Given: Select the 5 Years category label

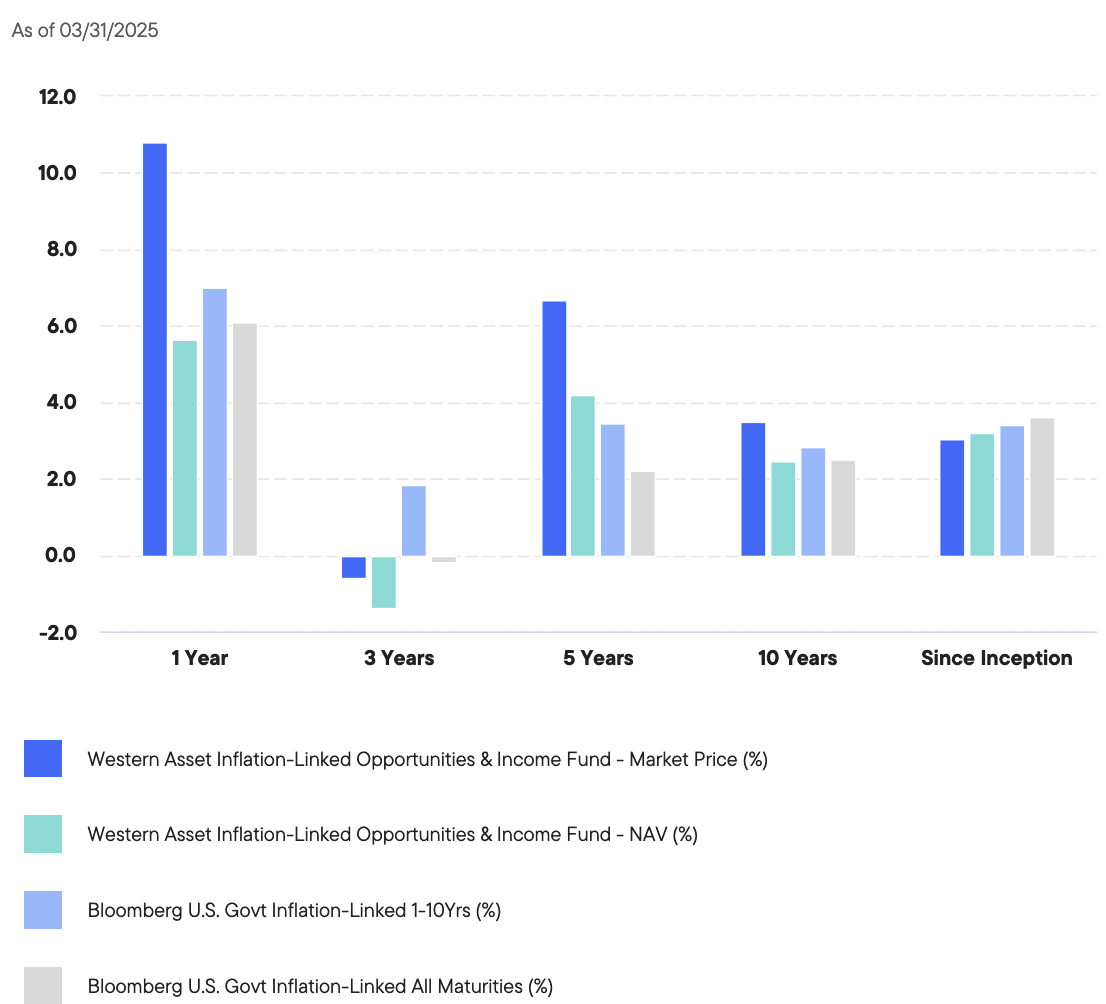Looking at the screenshot, I should 598,658.
